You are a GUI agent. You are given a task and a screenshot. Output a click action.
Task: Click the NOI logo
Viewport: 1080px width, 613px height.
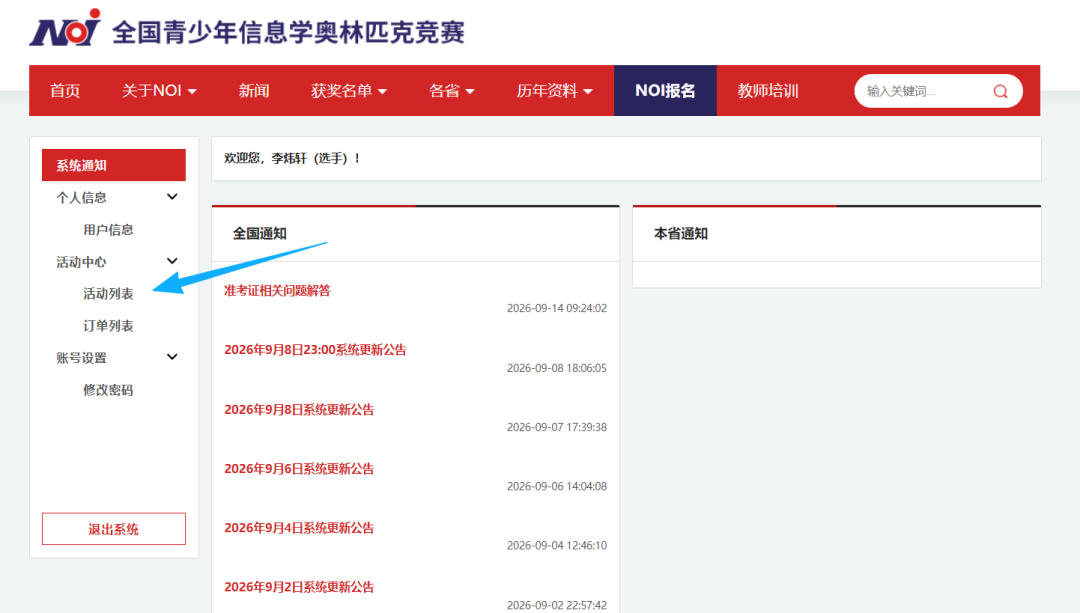click(x=65, y=28)
